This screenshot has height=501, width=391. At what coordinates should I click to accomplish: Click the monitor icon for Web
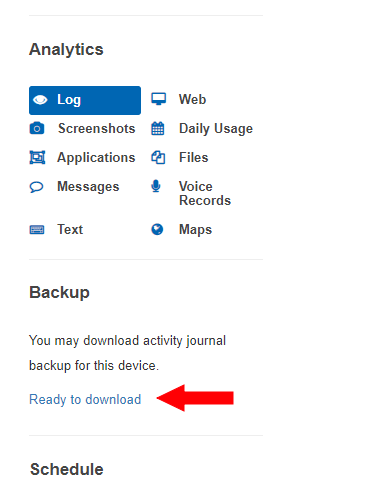coord(158,99)
